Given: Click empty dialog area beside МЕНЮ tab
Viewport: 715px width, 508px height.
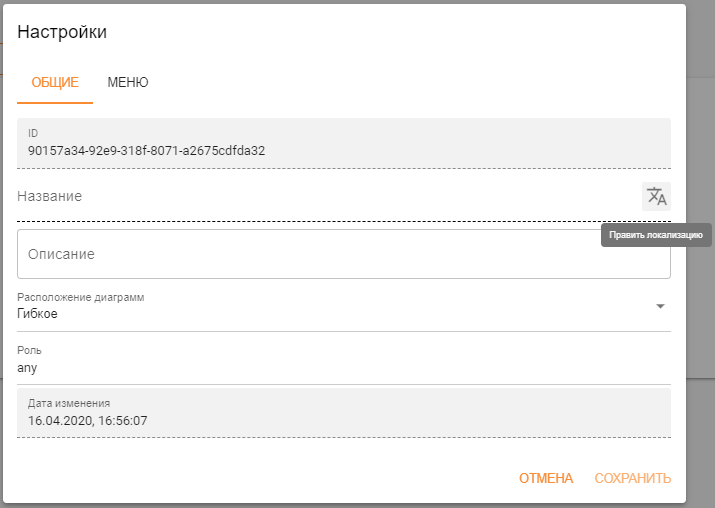Looking at the screenshot, I should (410, 83).
